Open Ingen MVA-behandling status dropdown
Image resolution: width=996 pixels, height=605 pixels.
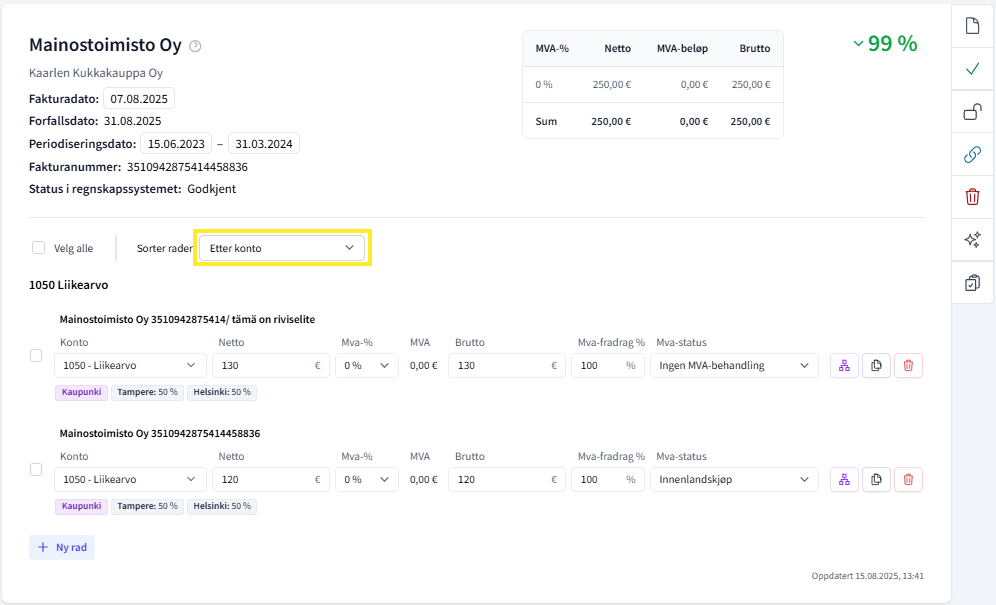tap(734, 366)
